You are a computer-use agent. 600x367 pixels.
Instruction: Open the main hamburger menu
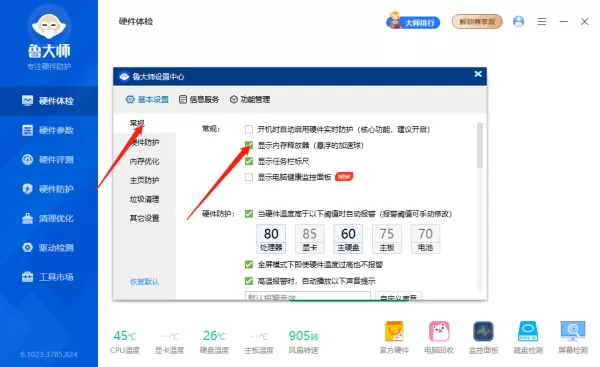[541, 21]
